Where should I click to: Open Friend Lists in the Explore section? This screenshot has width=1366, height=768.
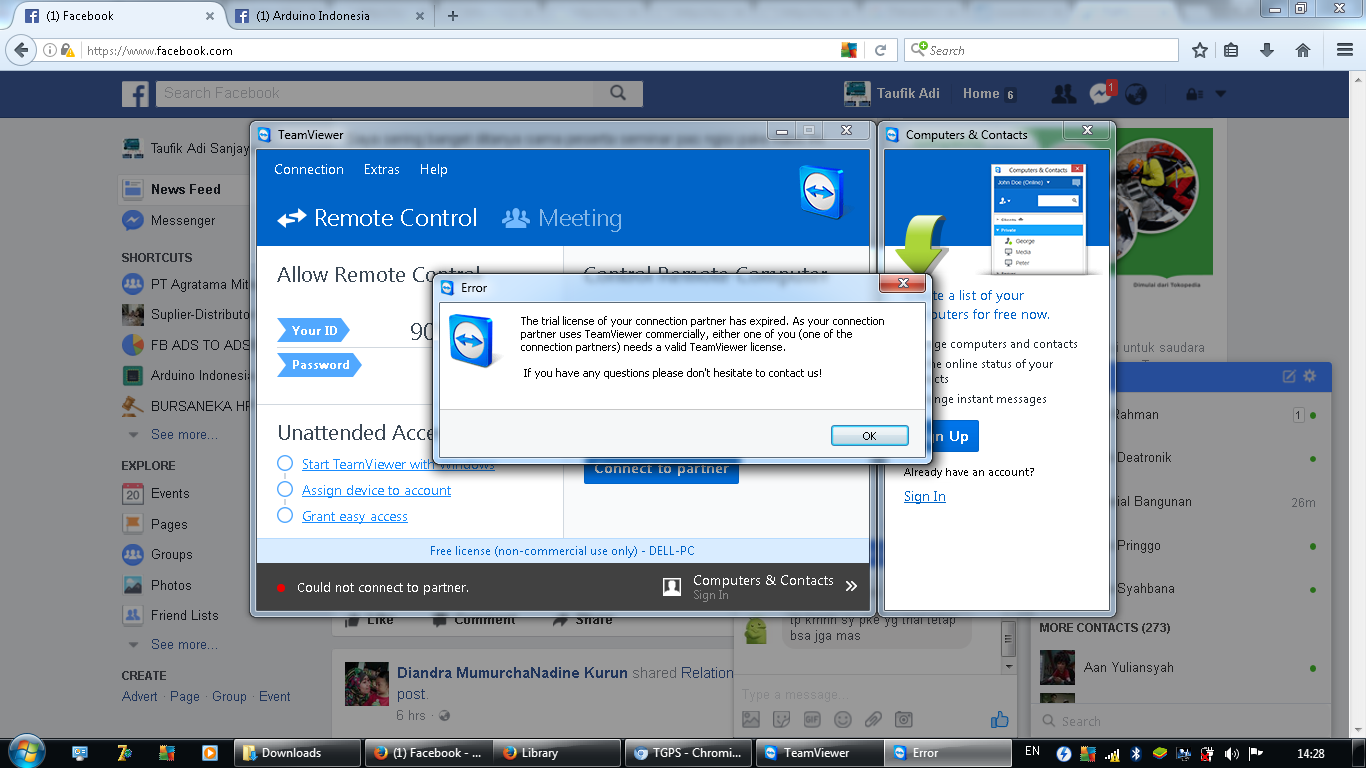pyautogui.click(x=184, y=615)
